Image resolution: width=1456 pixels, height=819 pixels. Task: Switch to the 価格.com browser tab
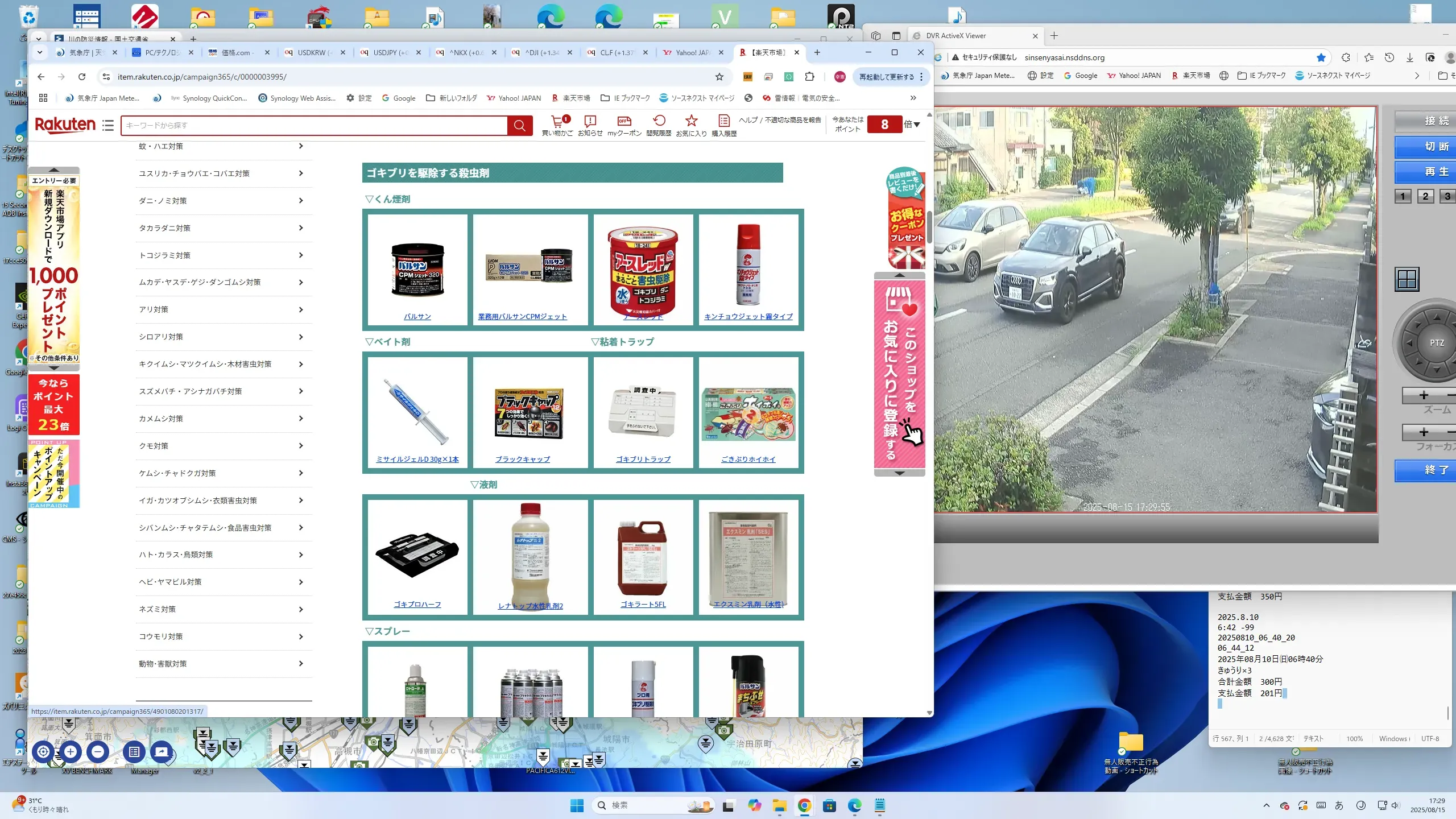tap(235, 52)
